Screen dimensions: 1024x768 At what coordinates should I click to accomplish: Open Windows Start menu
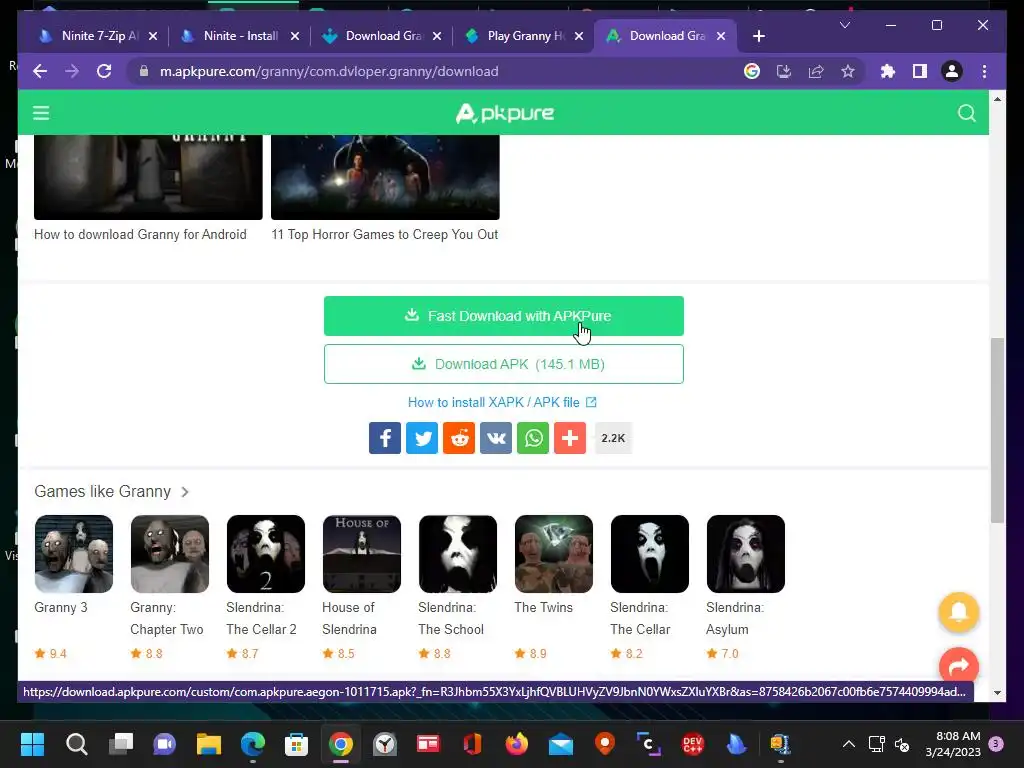pos(32,744)
